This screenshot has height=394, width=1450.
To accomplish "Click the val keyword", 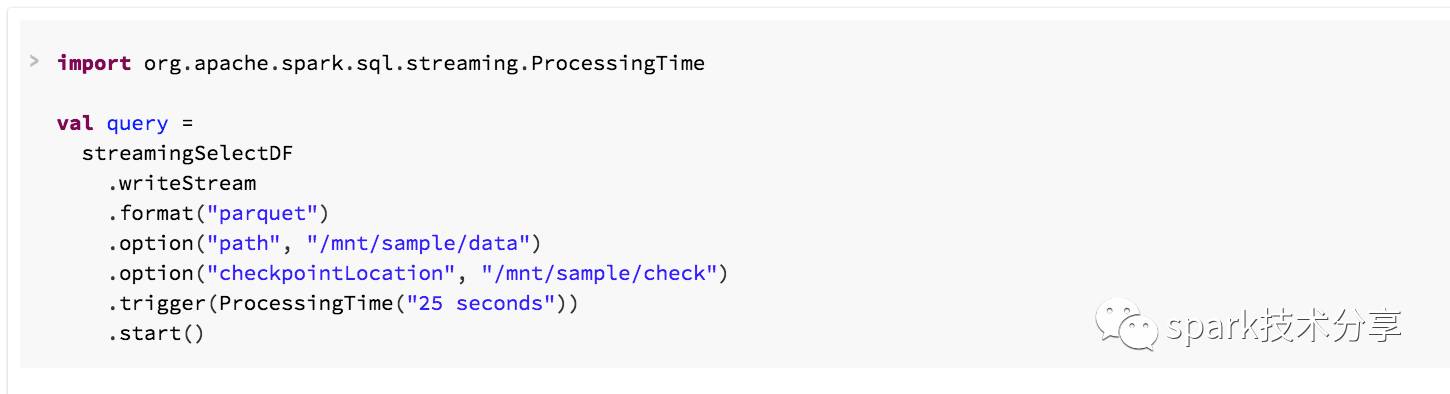I will pos(75,124).
